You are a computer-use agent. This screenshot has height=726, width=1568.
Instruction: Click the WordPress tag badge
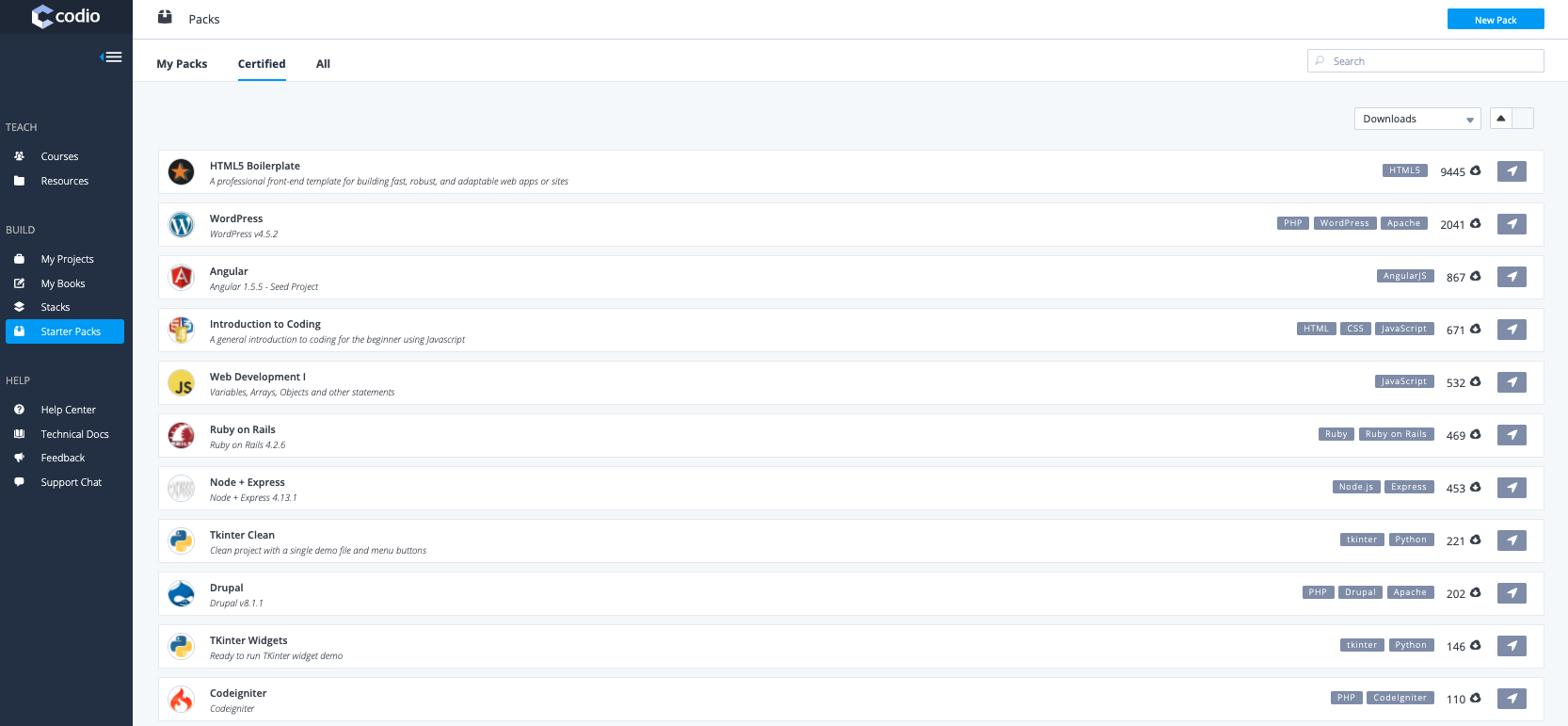1345,223
